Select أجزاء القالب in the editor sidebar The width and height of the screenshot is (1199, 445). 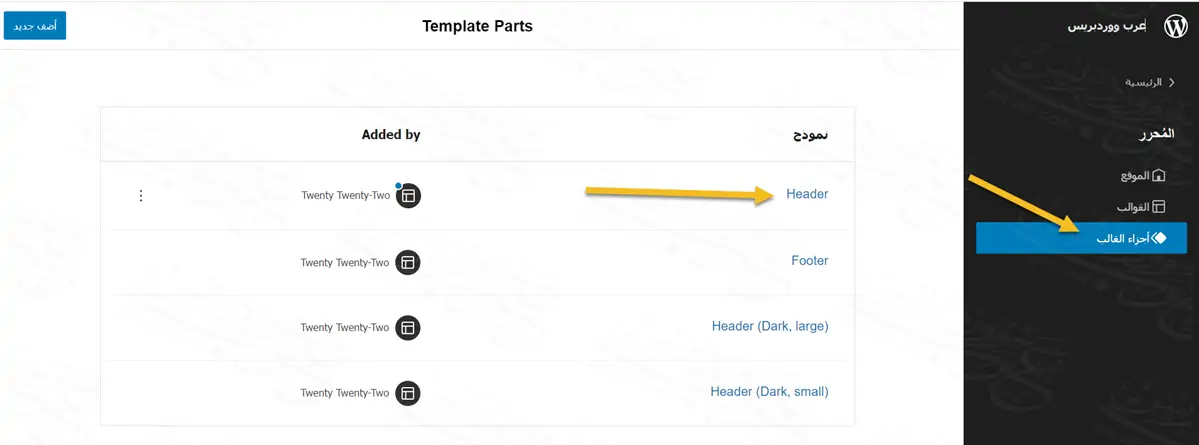tap(1082, 238)
